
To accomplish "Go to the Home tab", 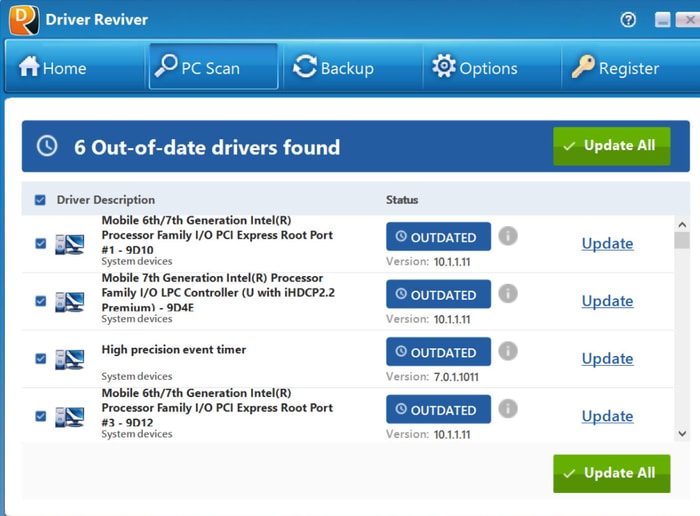I will [x=75, y=67].
